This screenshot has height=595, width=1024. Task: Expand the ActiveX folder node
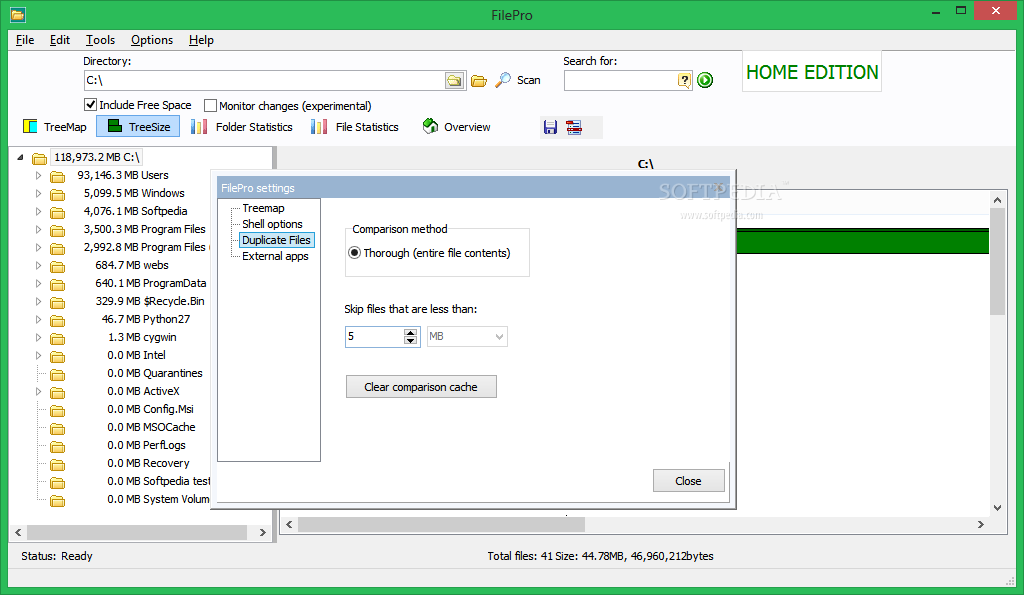pyautogui.click(x=38, y=391)
